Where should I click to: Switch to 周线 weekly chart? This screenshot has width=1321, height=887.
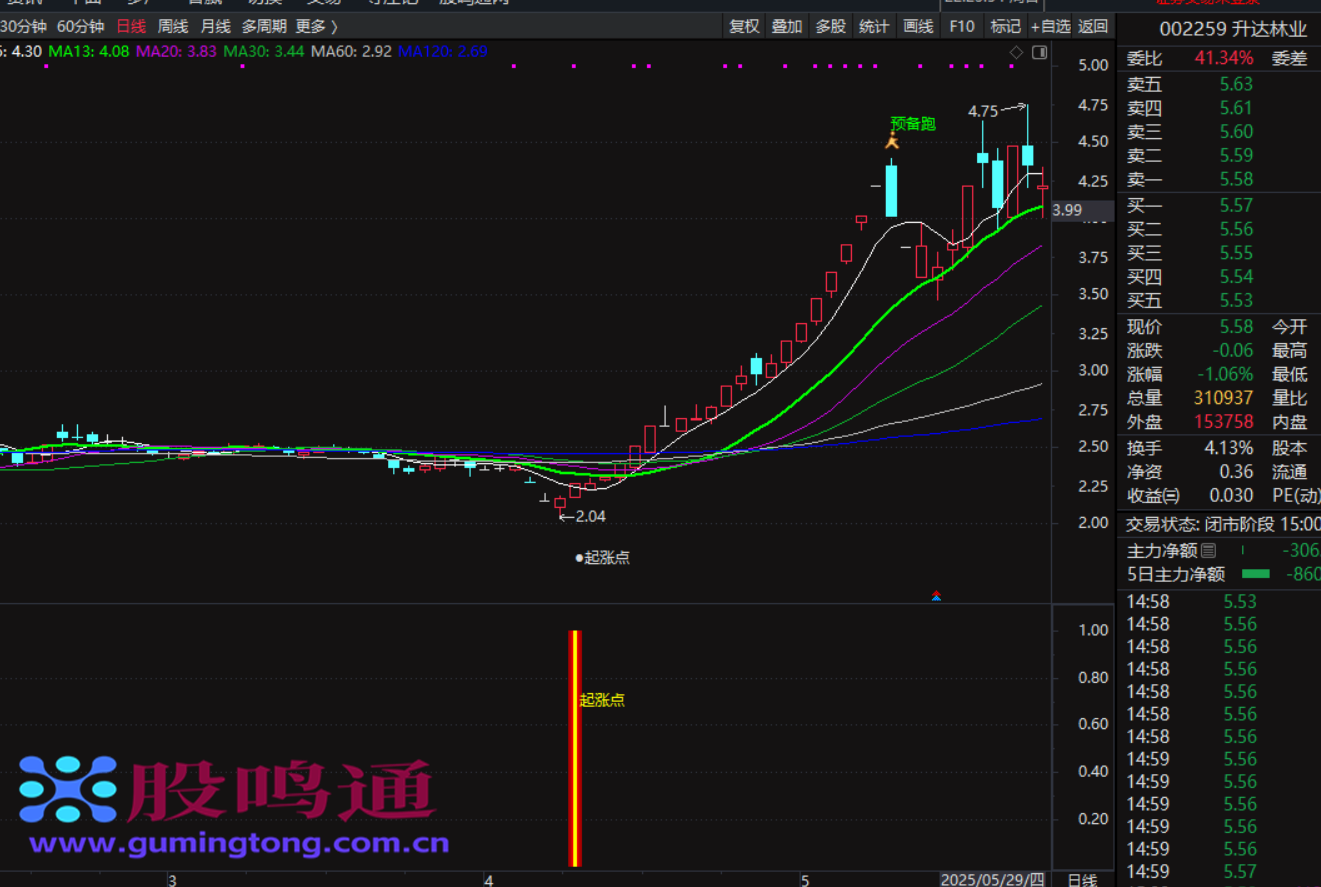tap(173, 27)
